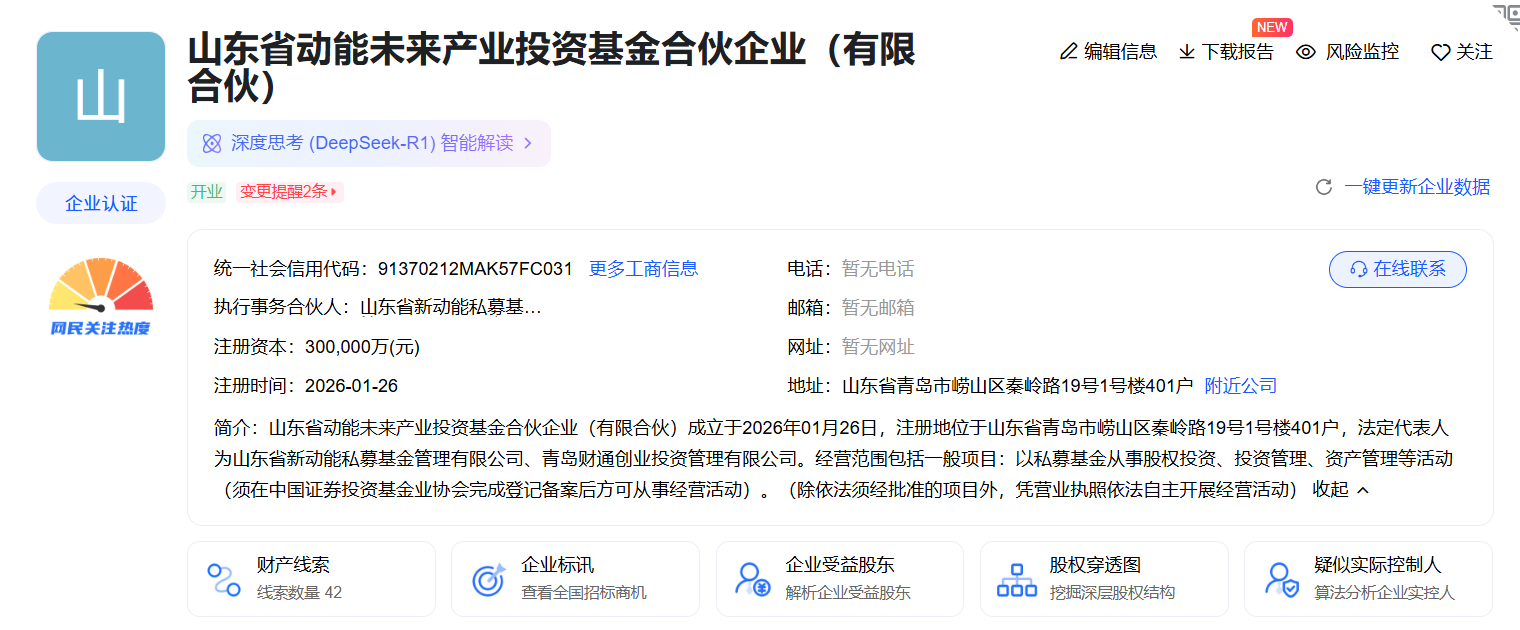Click the 开业 status label
Viewport: 1520px width, 630px height.
[x=204, y=190]
